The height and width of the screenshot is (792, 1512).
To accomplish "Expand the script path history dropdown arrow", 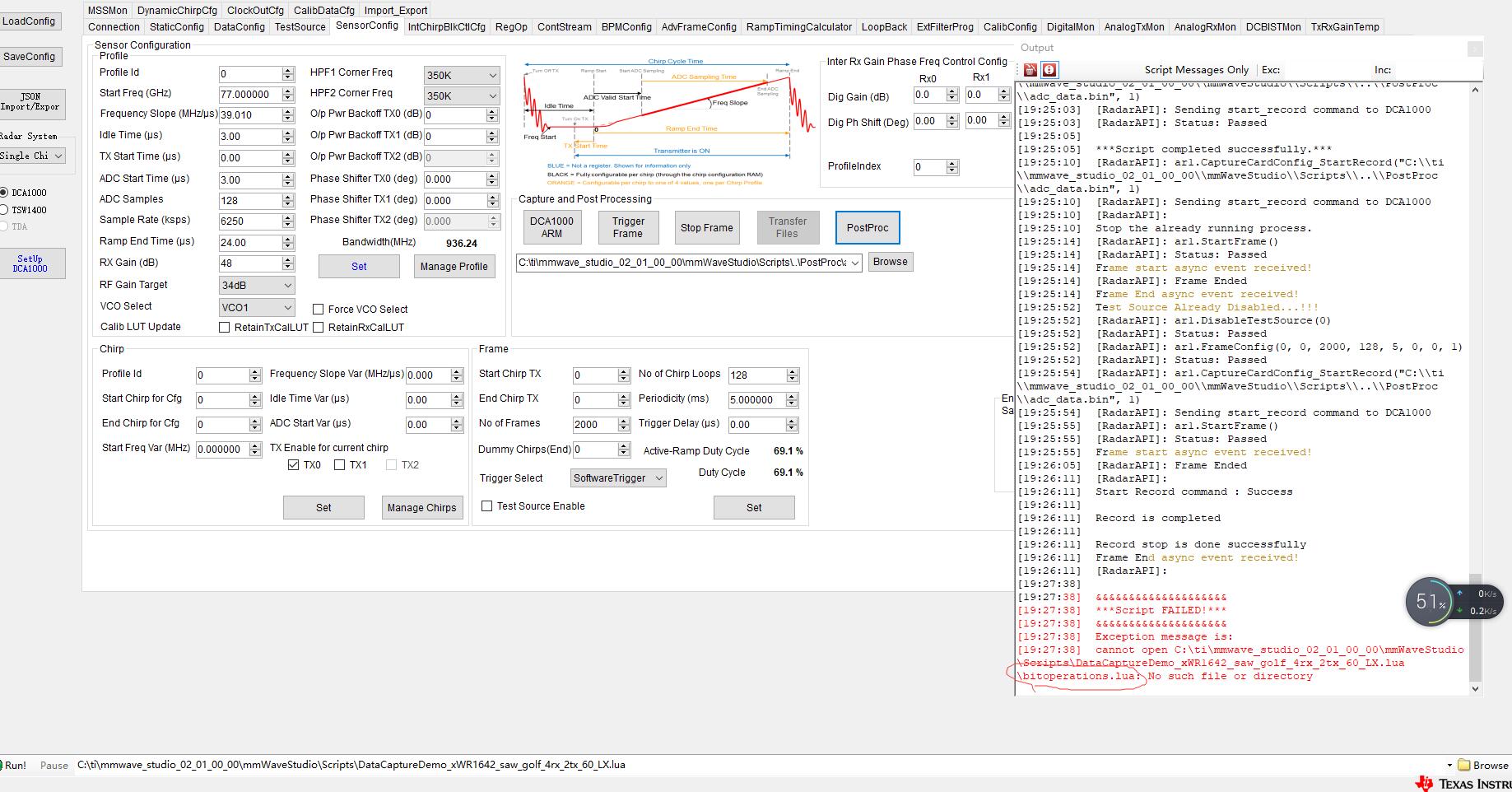I will tap(1449, 766).
